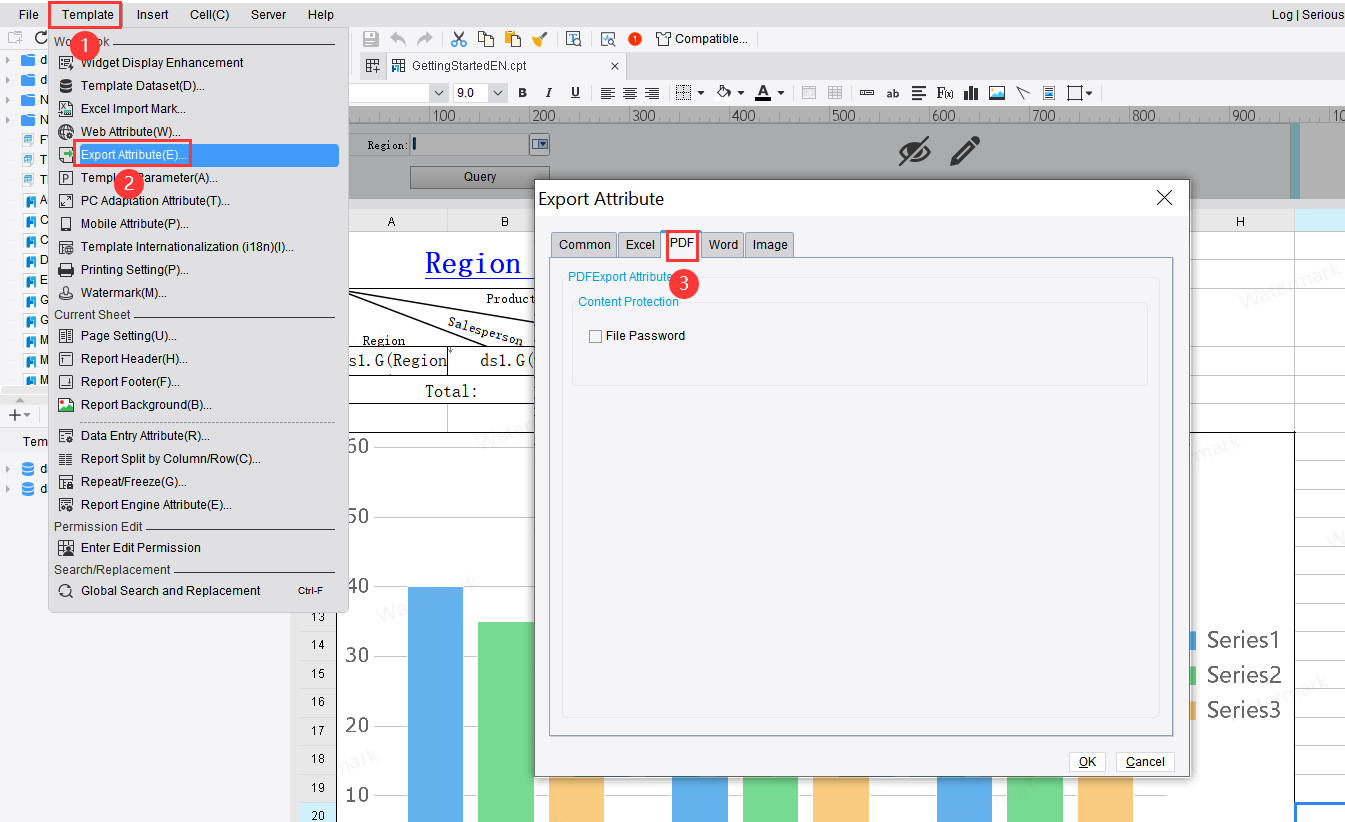Insert an image with the picture icon
The width and height of the screenshot is (1345, 822).
click(x=997, y=93)
